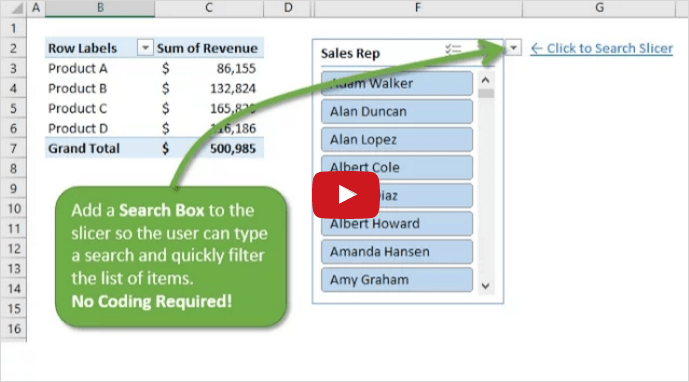Choose the Amy Graham slicer item

point(397,280)
